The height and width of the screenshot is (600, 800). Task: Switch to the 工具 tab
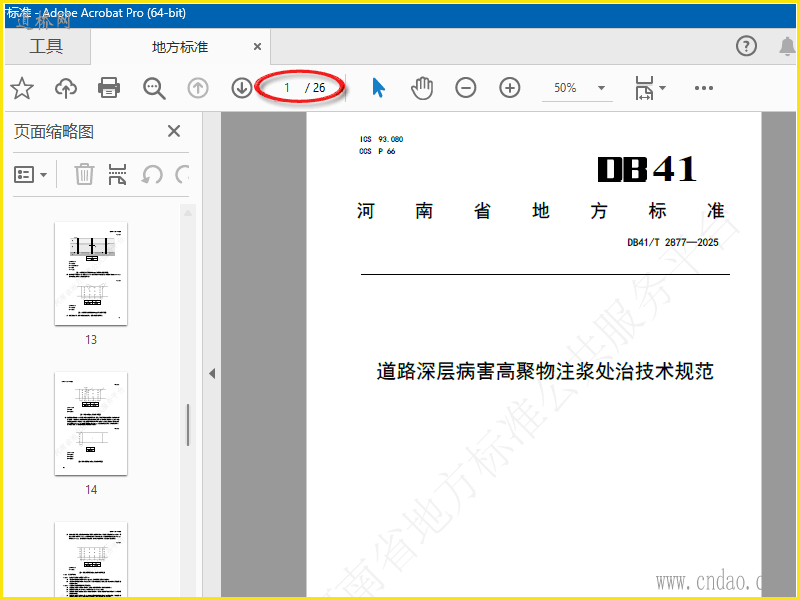point(46,46)
